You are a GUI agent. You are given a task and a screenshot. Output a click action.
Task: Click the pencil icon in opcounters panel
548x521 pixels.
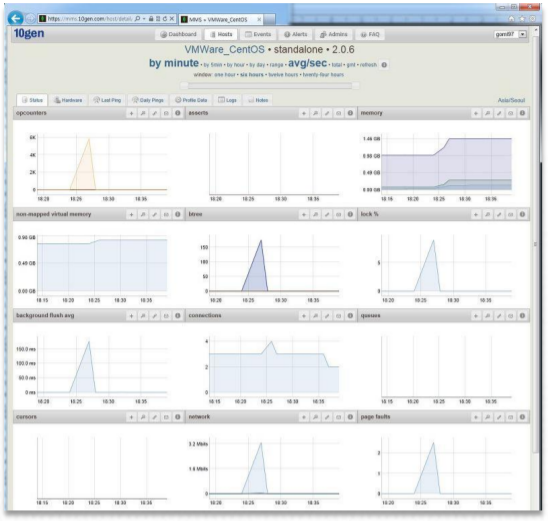pyautogui.click(x=154, y=113)
